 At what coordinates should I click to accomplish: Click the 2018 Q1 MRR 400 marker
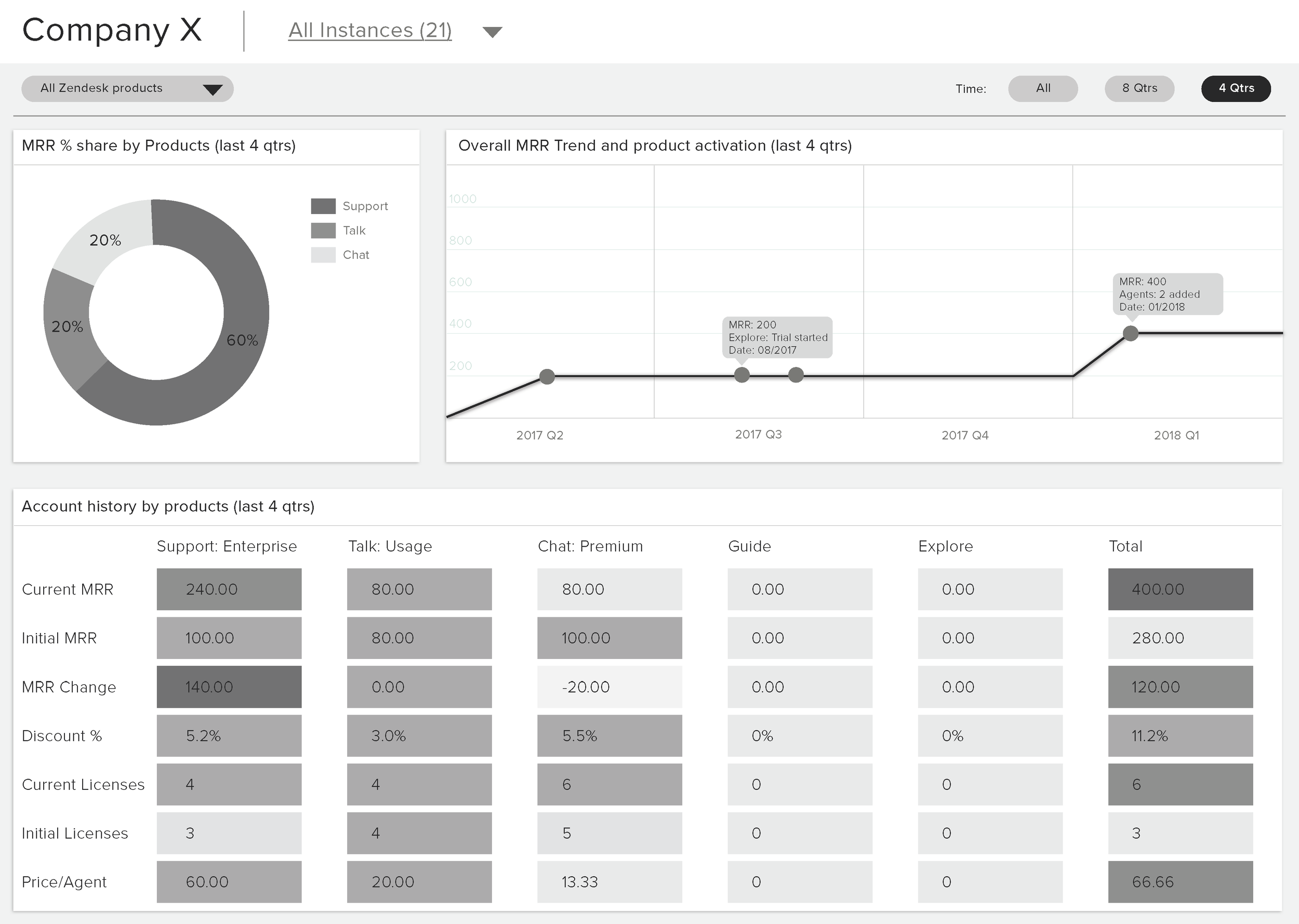pos(1131,334)
